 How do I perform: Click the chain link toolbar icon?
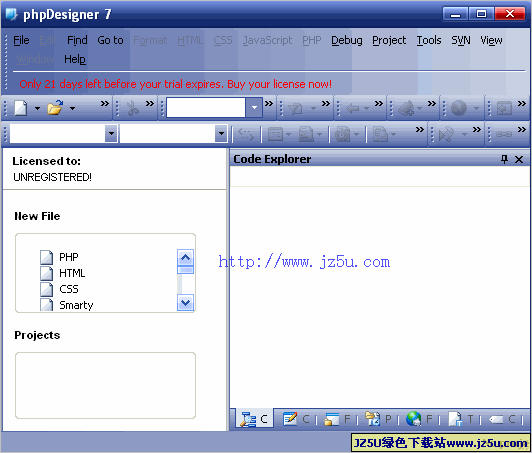point(504,134)
